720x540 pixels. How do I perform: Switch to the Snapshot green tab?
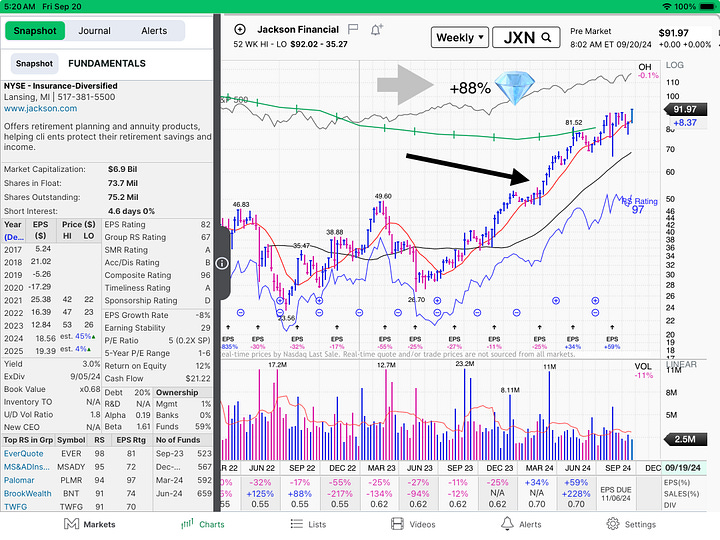tap(35, 31)
